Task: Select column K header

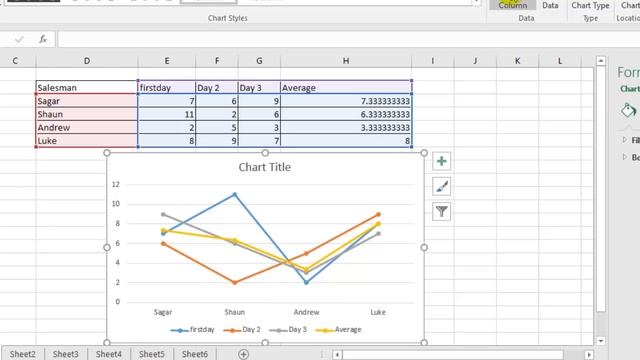Action: tap(517, 61)
